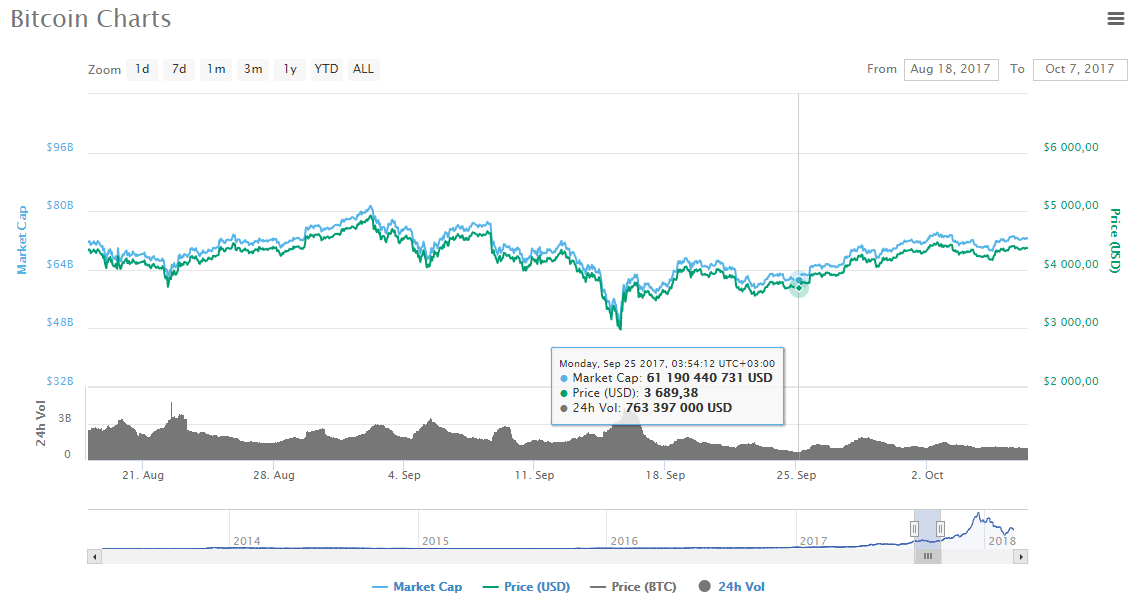Click the 2. Oct axis label

[928, 475]
